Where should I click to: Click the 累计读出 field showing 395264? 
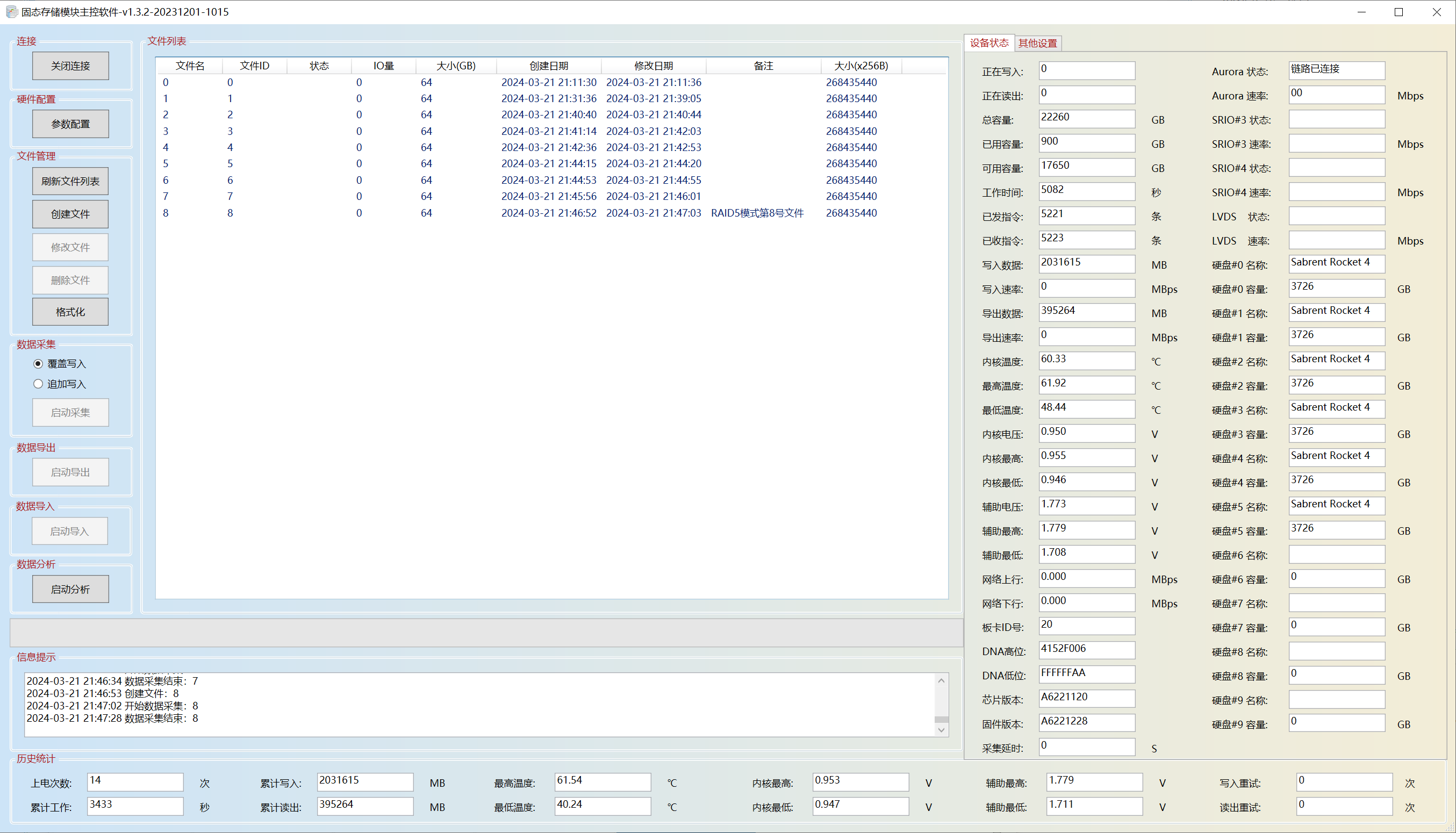click(x=365, y=806)
